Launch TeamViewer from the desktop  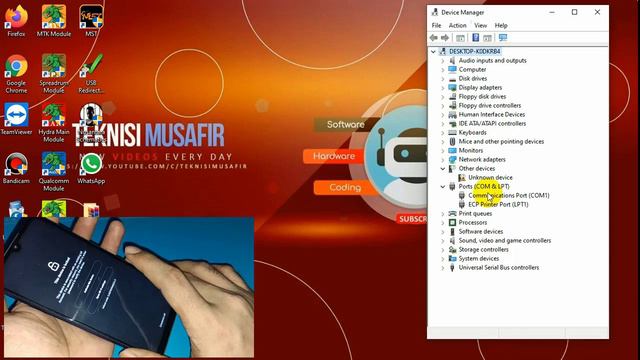[16, 119]
